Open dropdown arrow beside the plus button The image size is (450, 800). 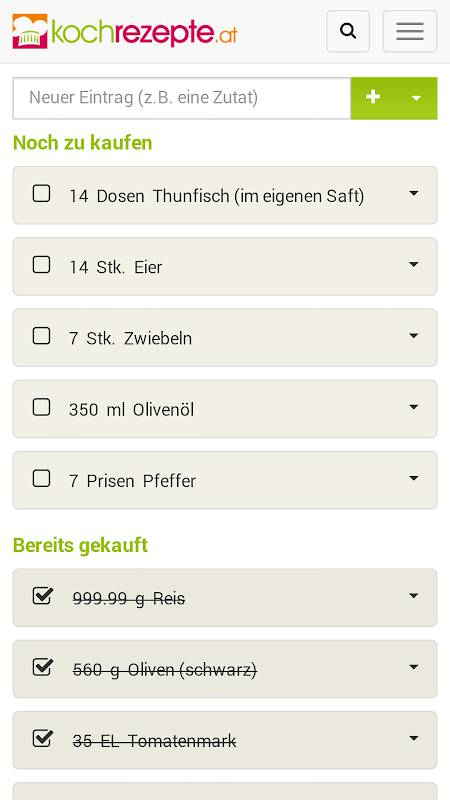pyautogui.click(x=416, y=97)
